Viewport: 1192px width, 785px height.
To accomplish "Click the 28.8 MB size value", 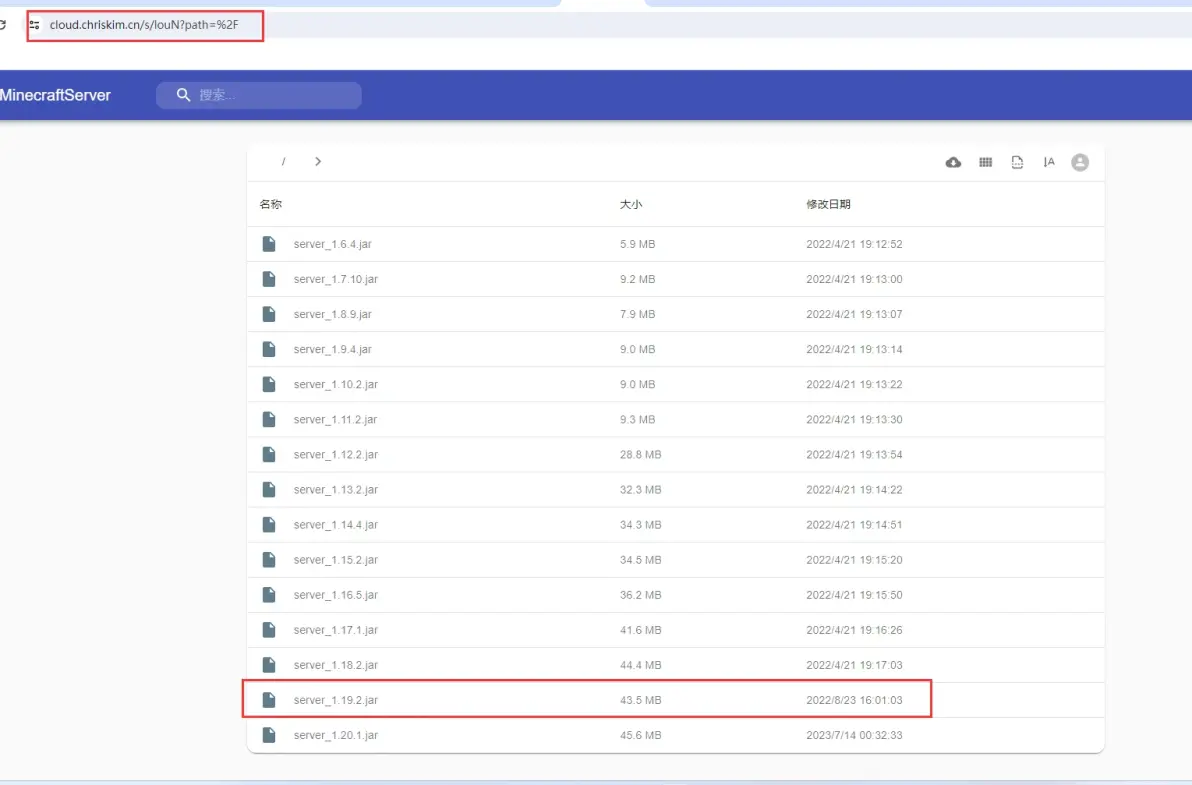I will 640,454.
